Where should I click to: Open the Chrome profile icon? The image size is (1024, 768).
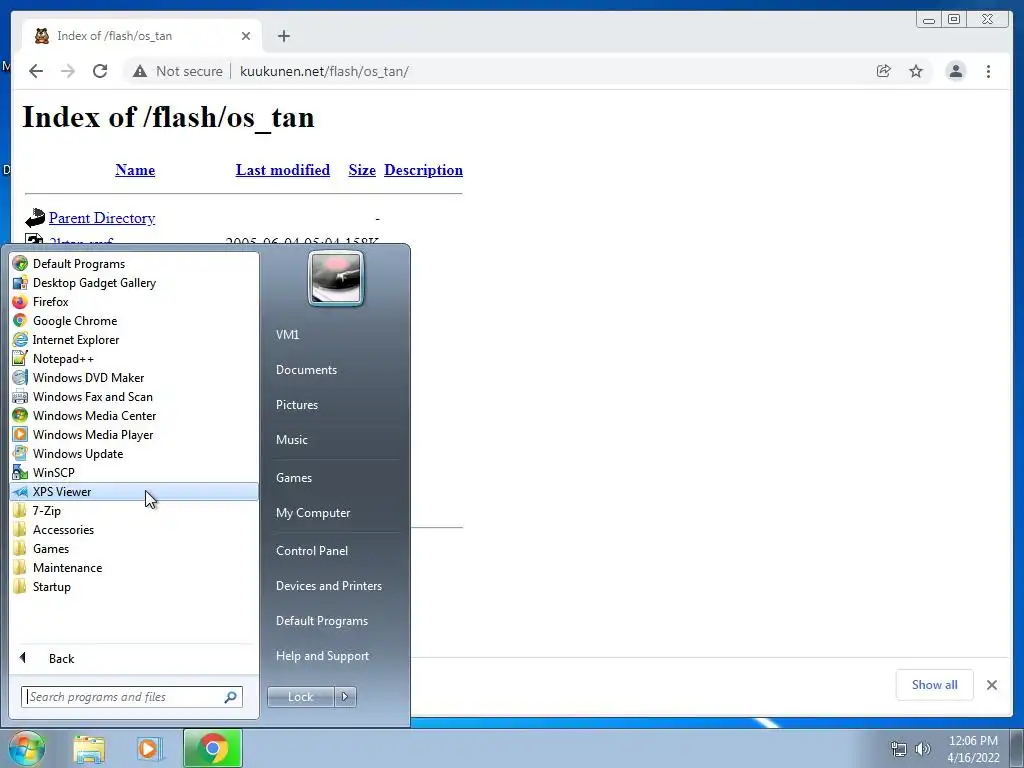point(955,71)
